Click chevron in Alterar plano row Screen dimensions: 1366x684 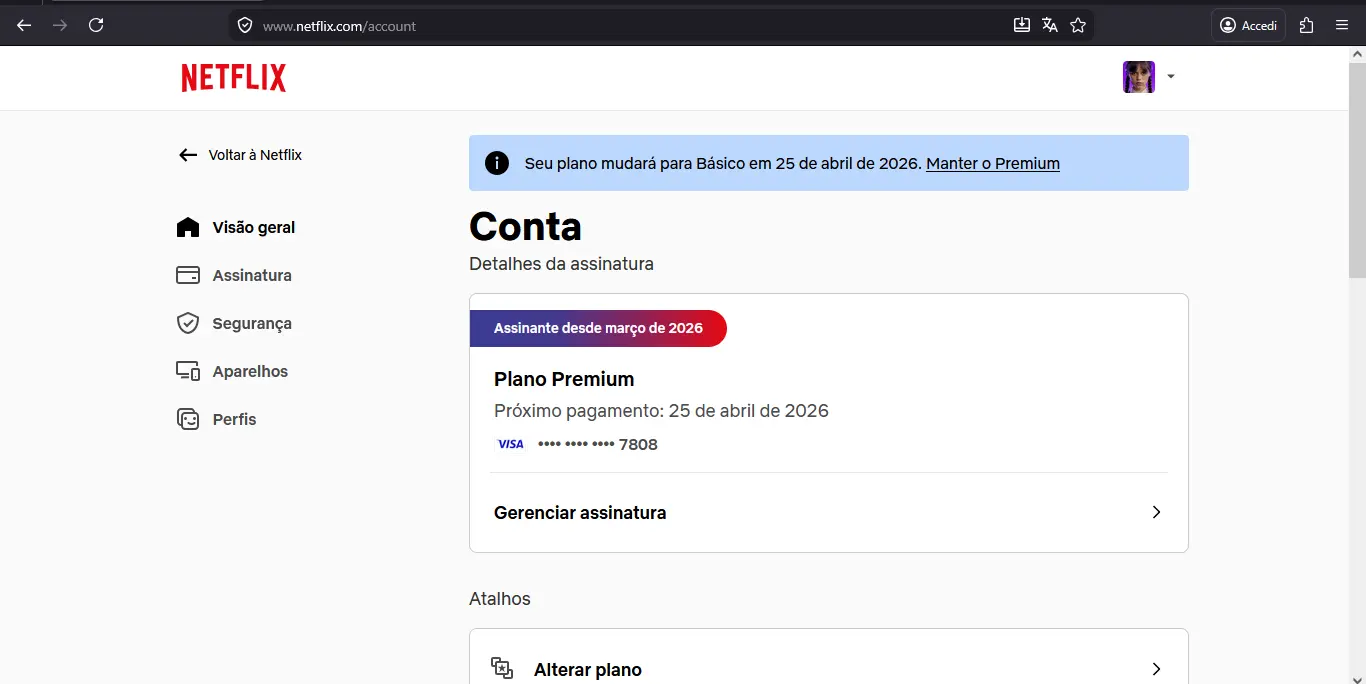(x=1156, y=669)
